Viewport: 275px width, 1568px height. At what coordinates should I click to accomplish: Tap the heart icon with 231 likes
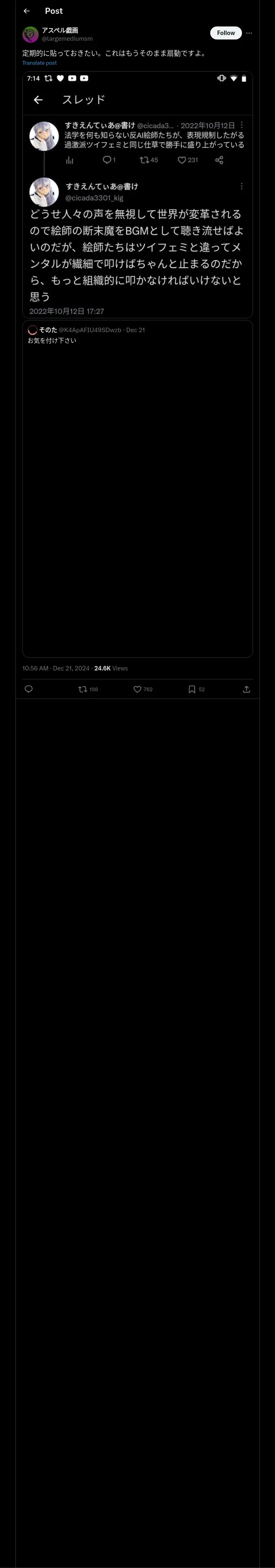point(188,160)
